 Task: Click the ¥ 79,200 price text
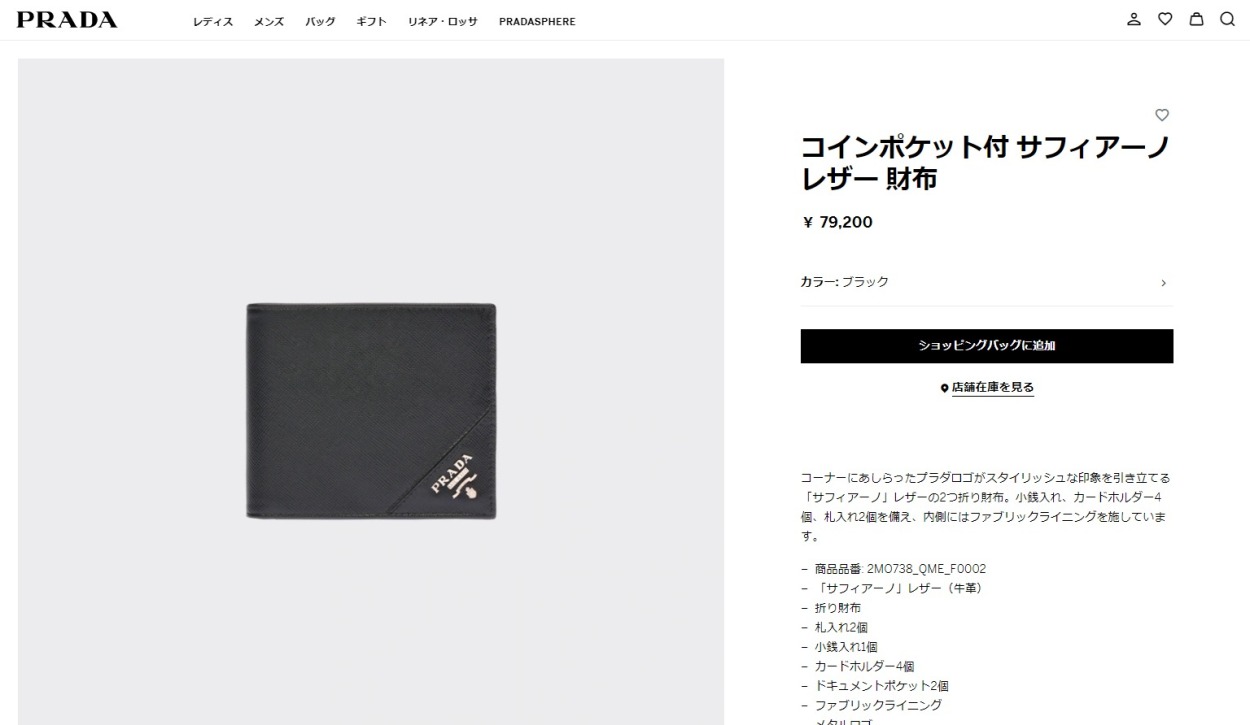[838, 222]
